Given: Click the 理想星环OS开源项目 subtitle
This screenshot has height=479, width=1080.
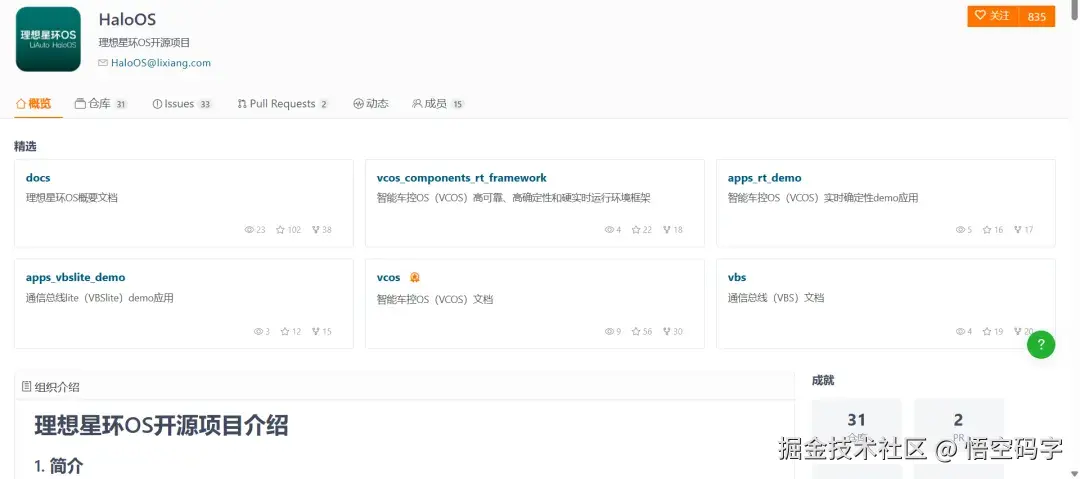Looking at the screenshot, I should click(x=144, y=43).
